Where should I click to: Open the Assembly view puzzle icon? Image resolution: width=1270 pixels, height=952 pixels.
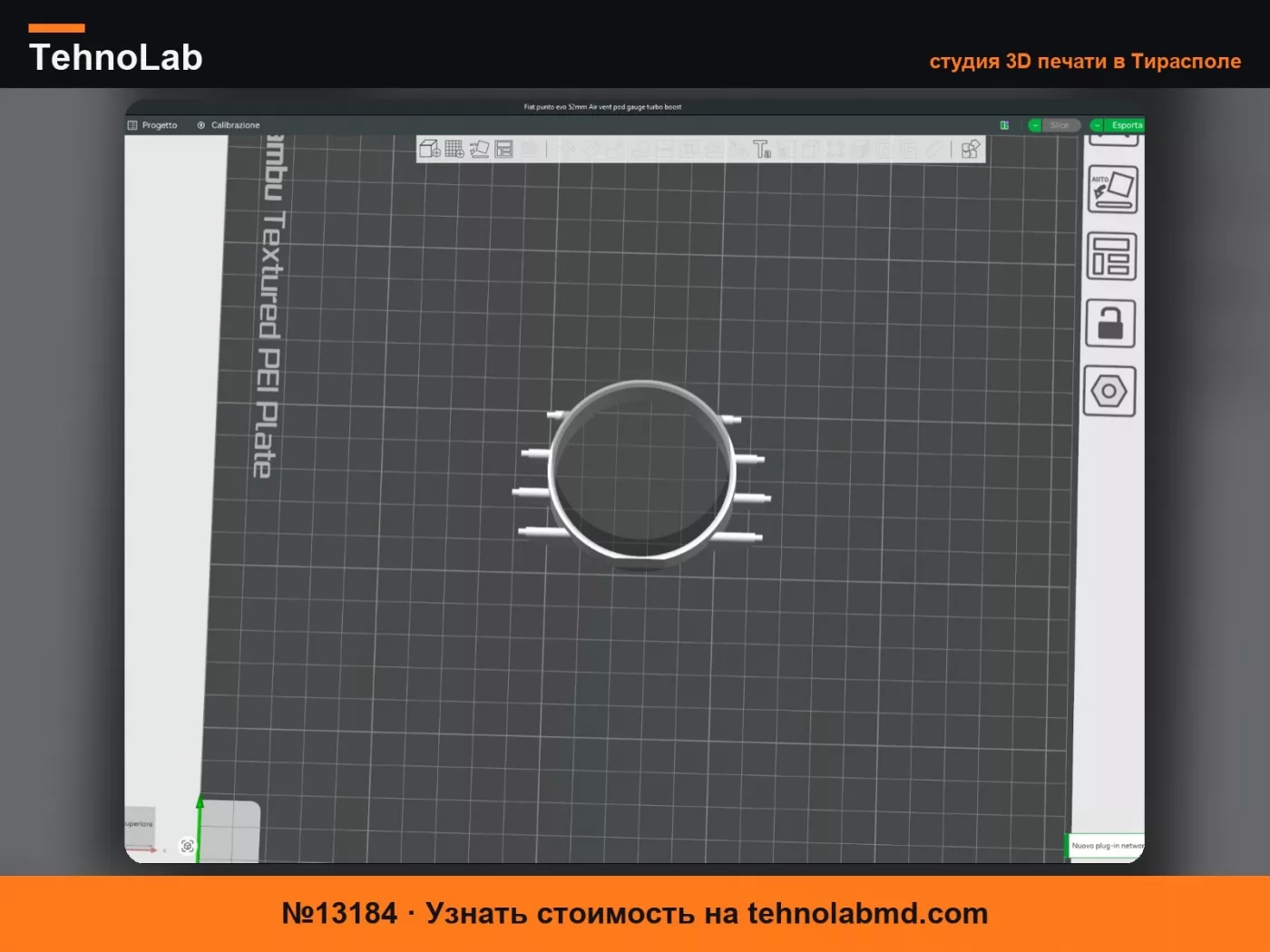[971, 149]
